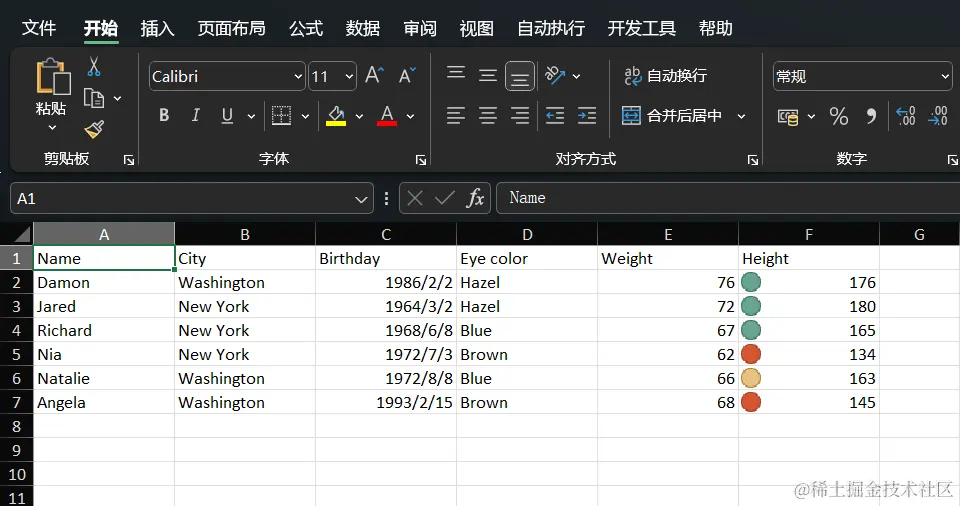Align text to middle vertically icon
This screenshot has height=506, width=960.
(487, 76)
